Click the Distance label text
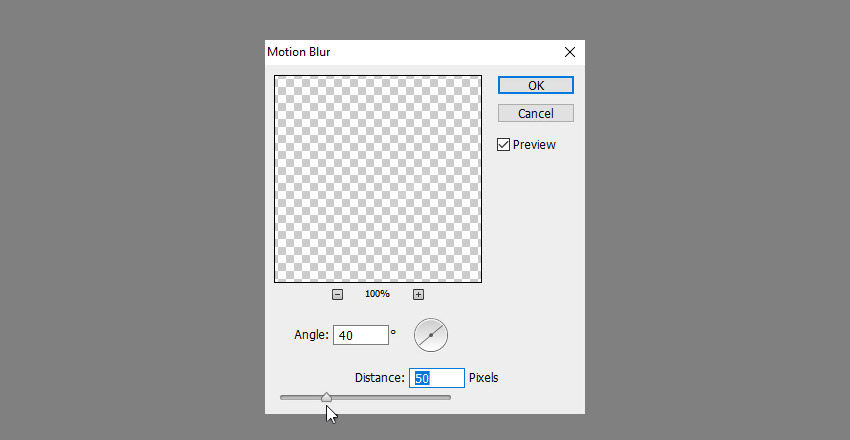 (379, 378)
